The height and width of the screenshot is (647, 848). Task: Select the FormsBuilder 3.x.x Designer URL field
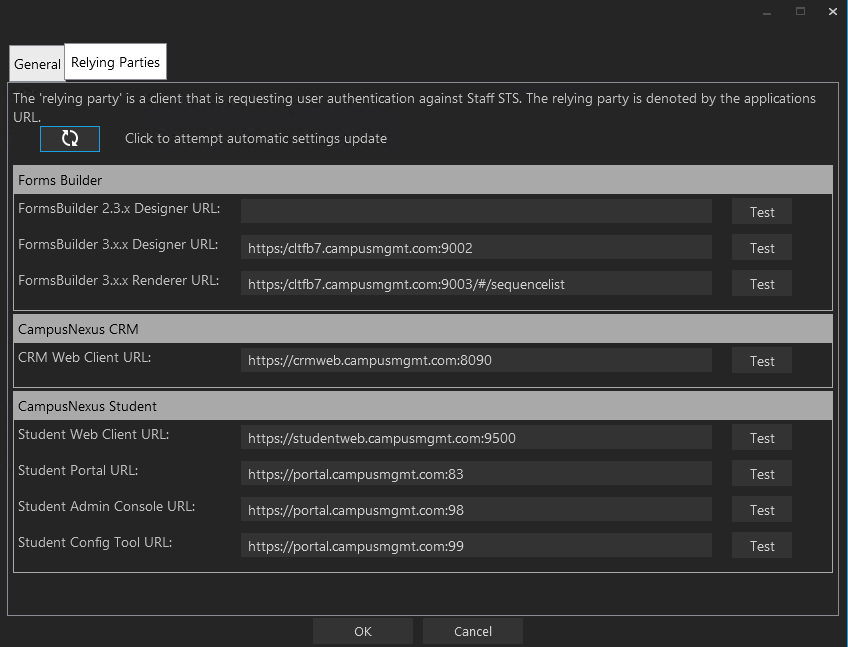476,247
